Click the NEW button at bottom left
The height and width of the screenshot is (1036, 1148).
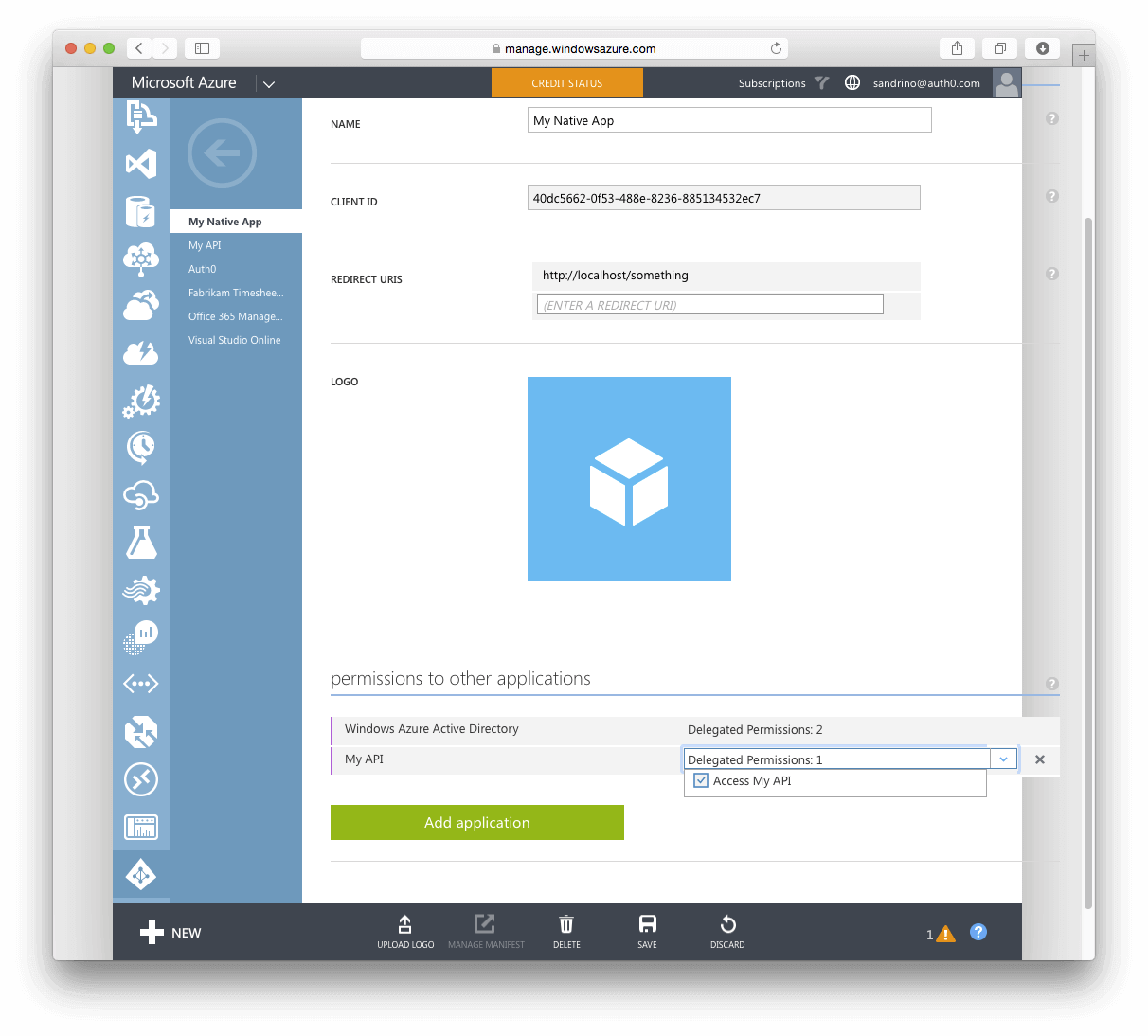(170, 933)
